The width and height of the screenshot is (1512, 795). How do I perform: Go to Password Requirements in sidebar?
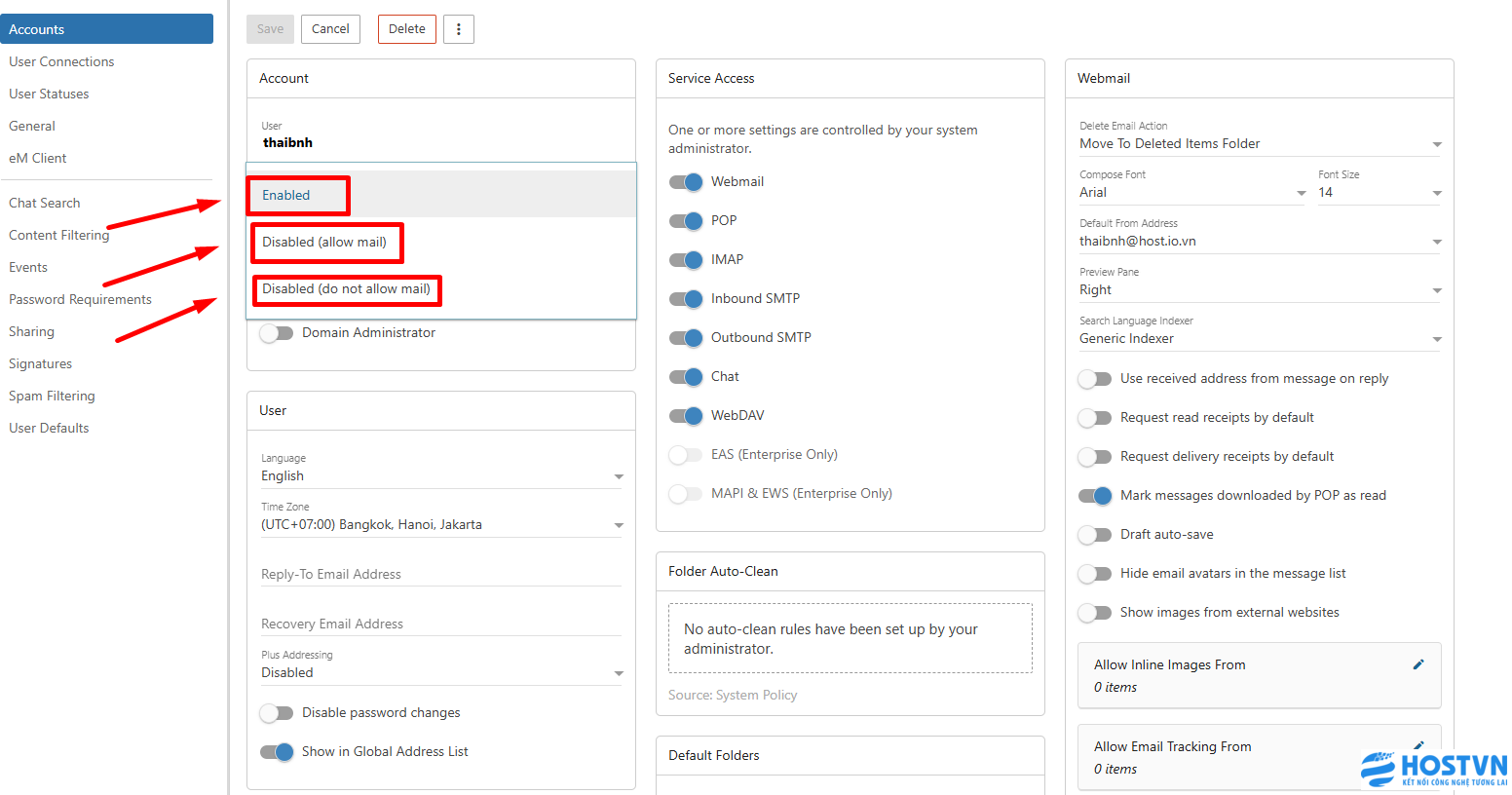(80, 299)
